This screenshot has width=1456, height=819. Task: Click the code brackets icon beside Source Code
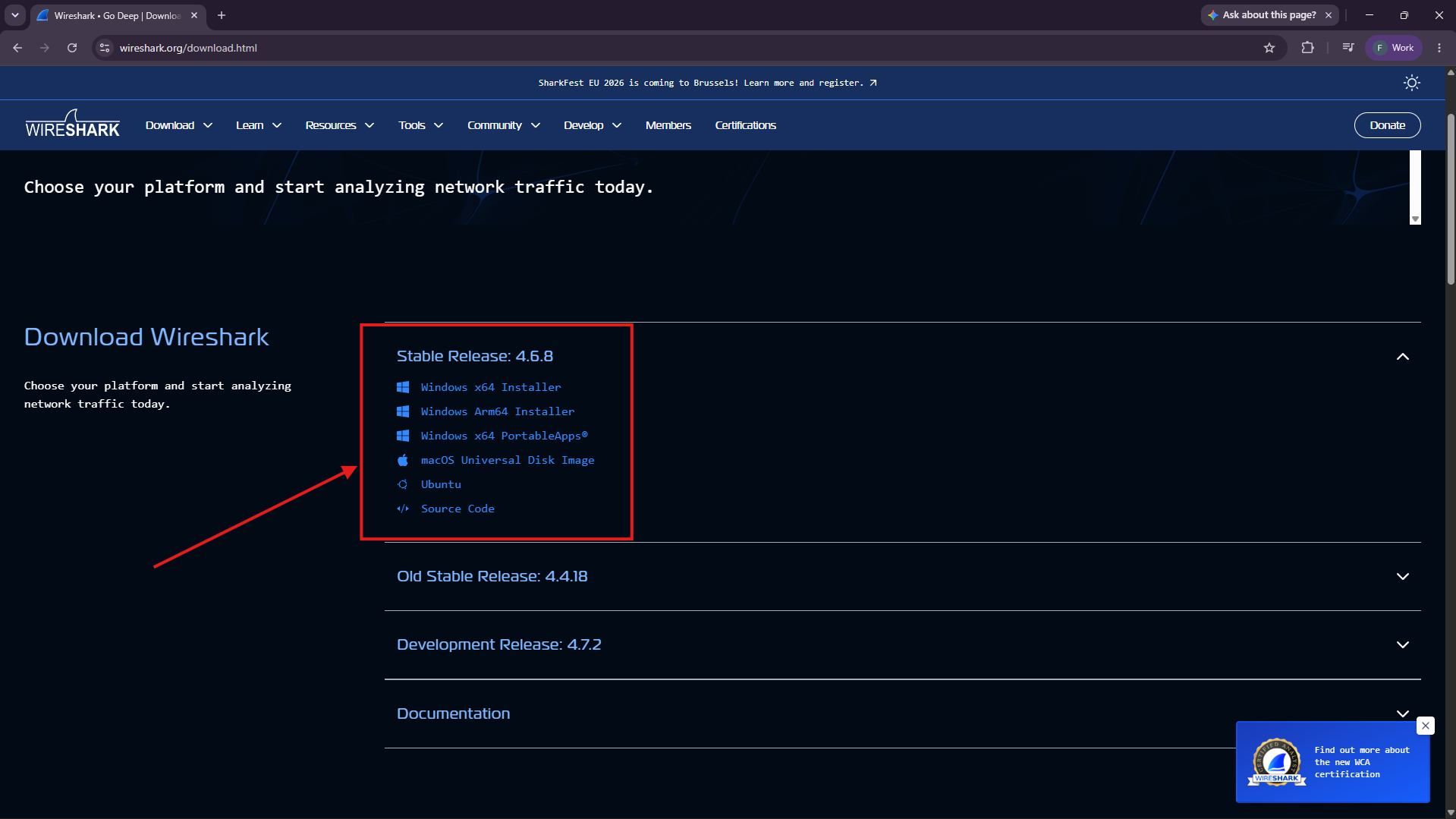[x=403, y=509]
